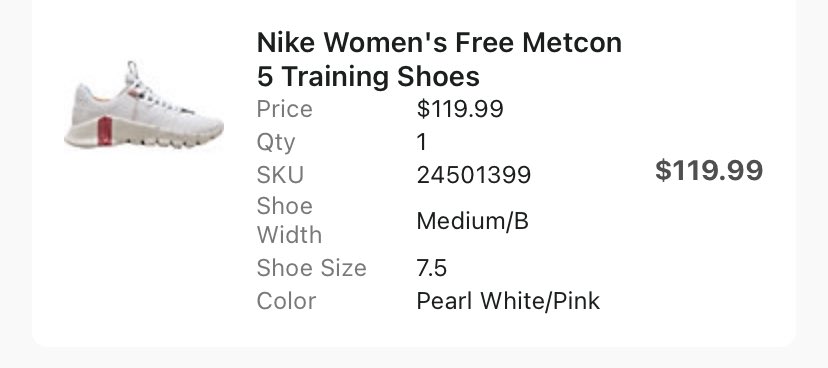
Task: Select the $119.99 item total in bold
Action: tap(709, 171)
